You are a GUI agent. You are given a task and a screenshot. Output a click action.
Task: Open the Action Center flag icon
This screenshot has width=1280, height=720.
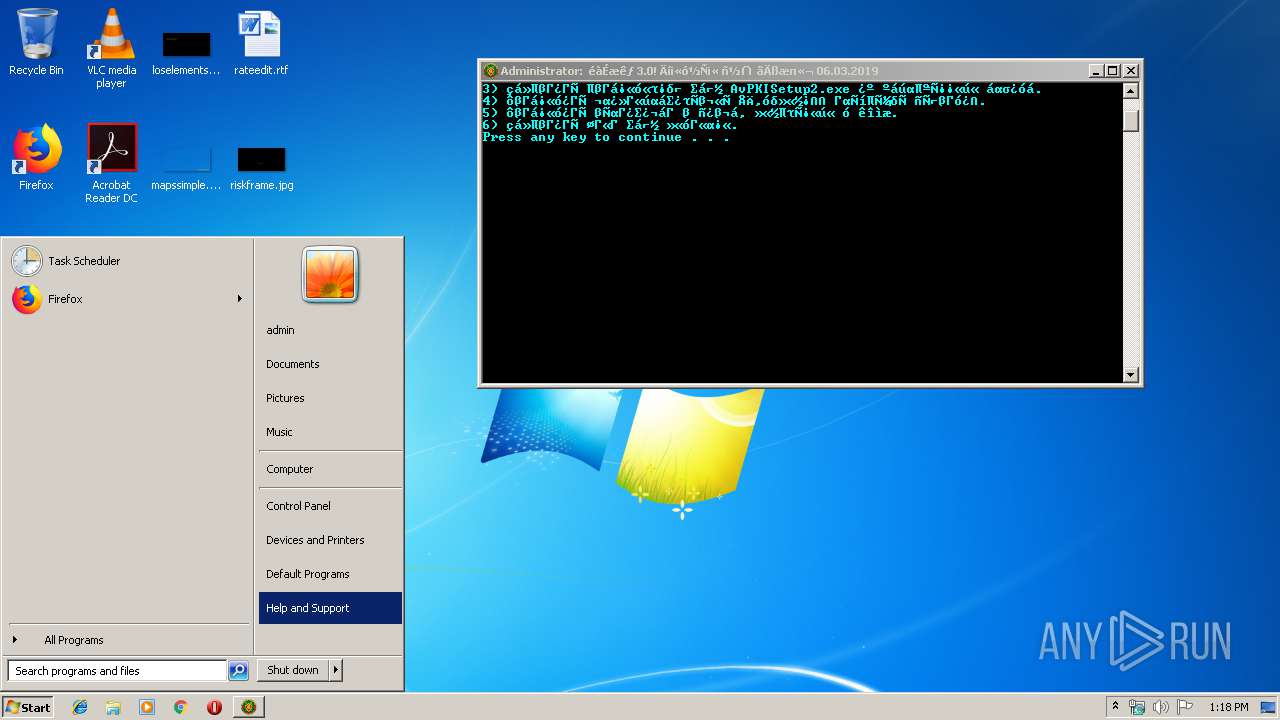pyautogui.click(x=1185, y=707)
